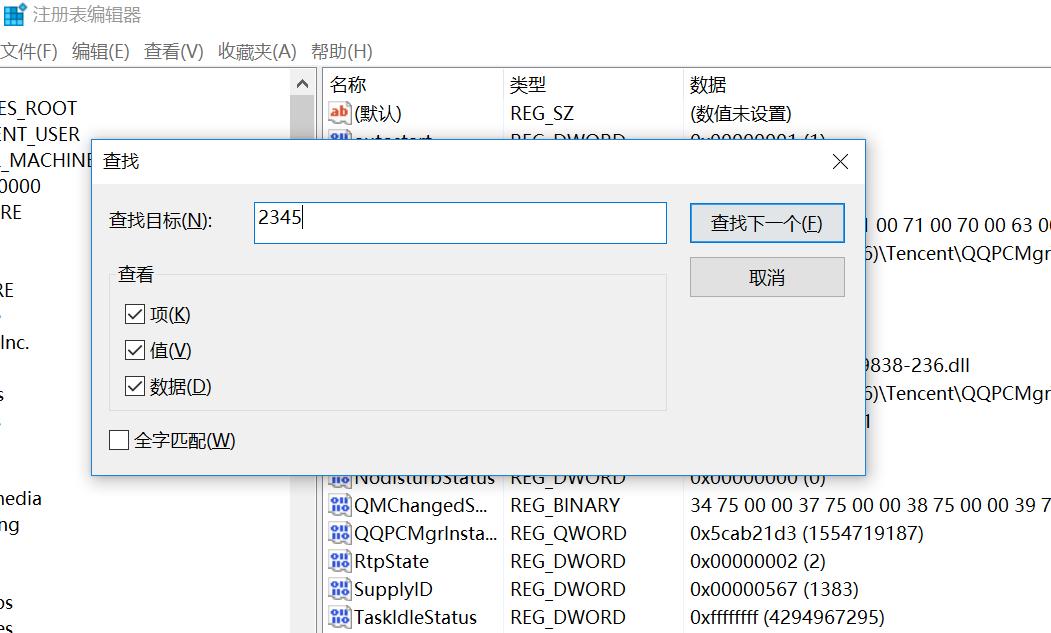Click the QWORD icon beside QQPCMgrInsta
Viewport: 1051px width, 633px height.
point(338,533)
